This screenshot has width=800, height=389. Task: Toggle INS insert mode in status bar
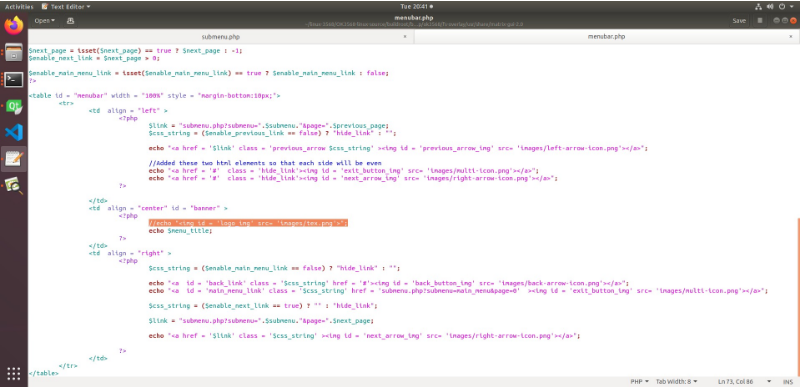click(x=787, y=381)
